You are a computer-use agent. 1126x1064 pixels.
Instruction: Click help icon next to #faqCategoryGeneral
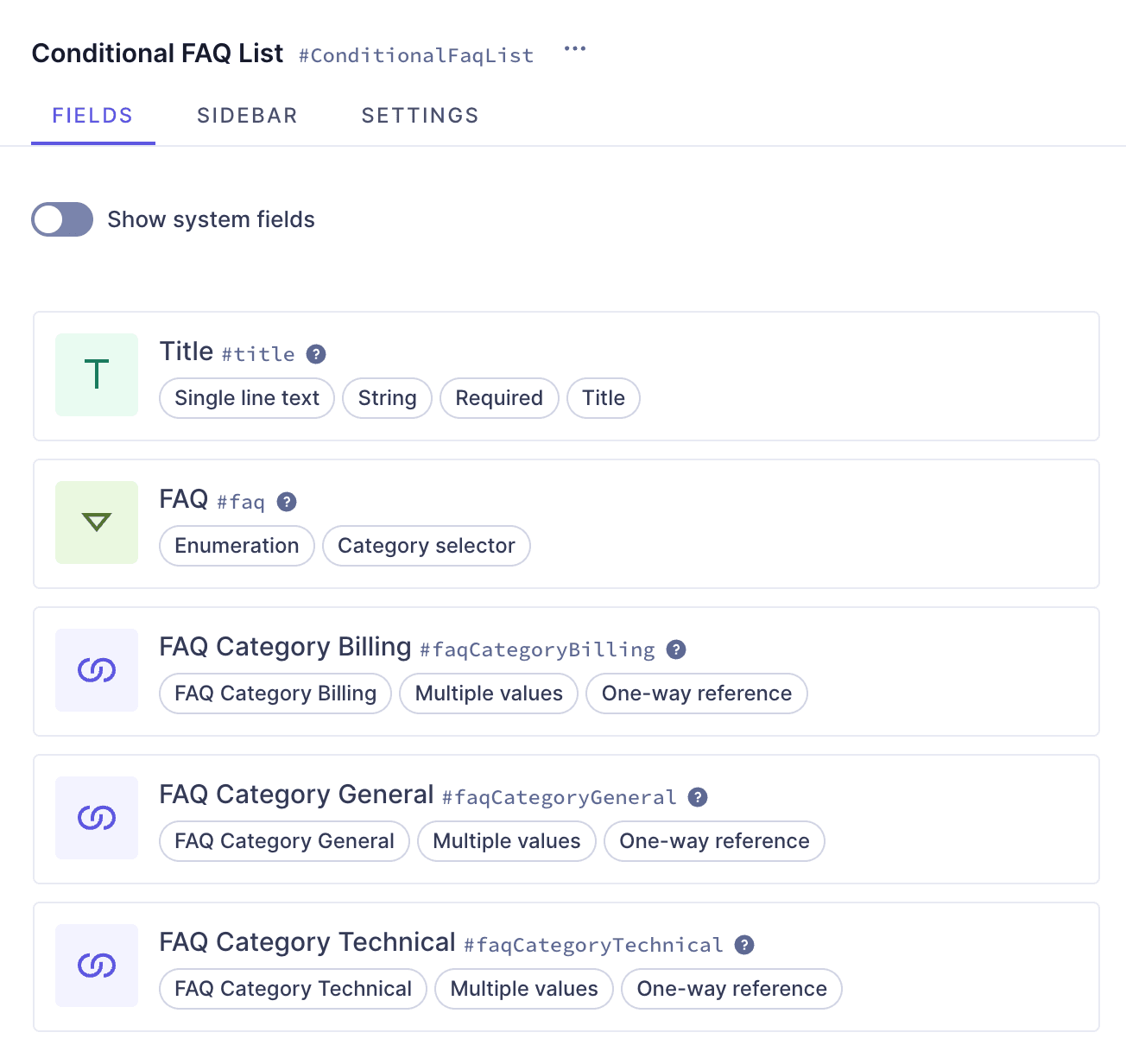tap(699, 797)
